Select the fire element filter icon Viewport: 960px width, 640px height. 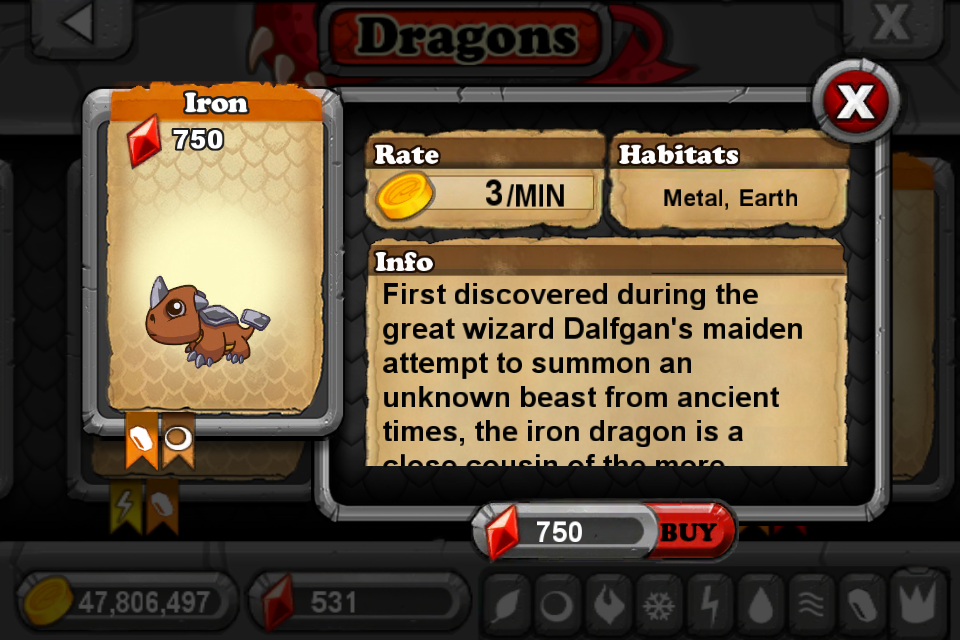click(607, 605)
